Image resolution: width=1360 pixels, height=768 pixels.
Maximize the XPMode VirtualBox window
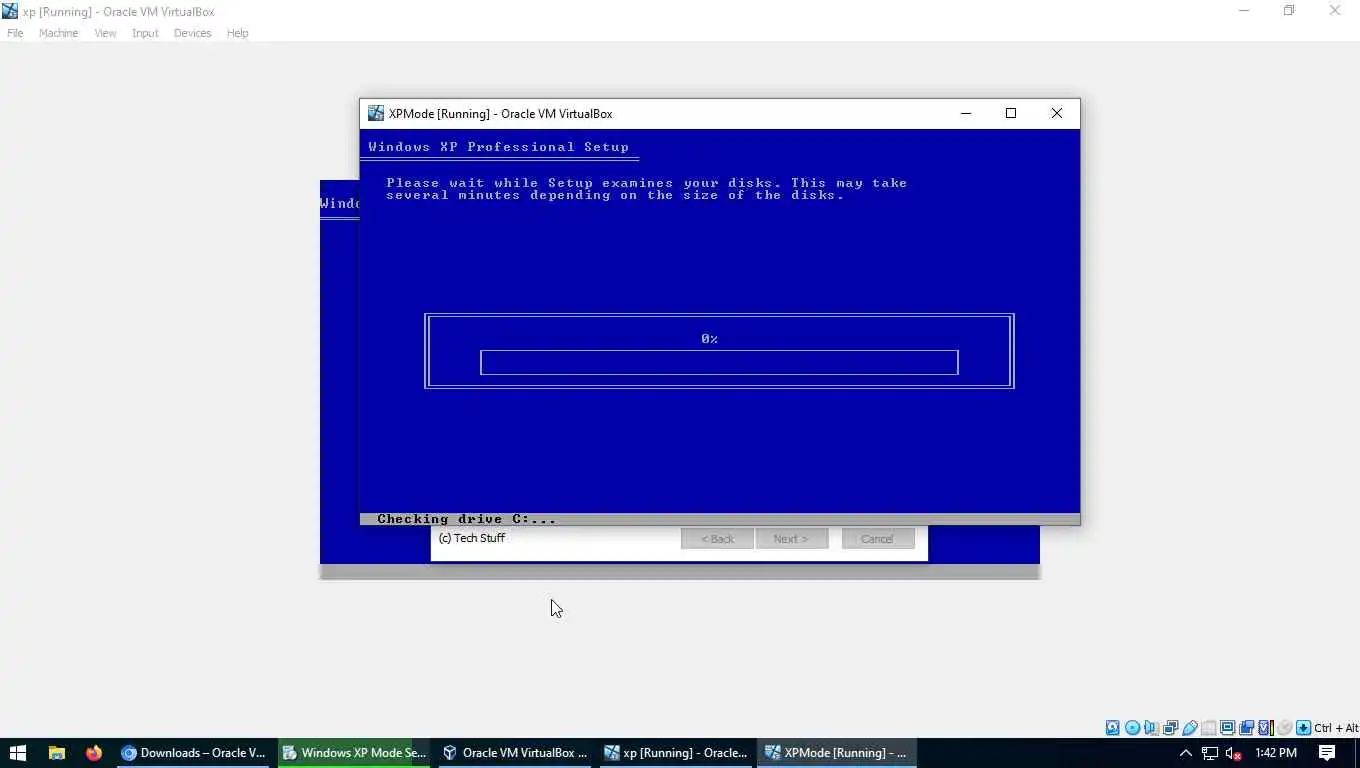tap(1011, 113)
